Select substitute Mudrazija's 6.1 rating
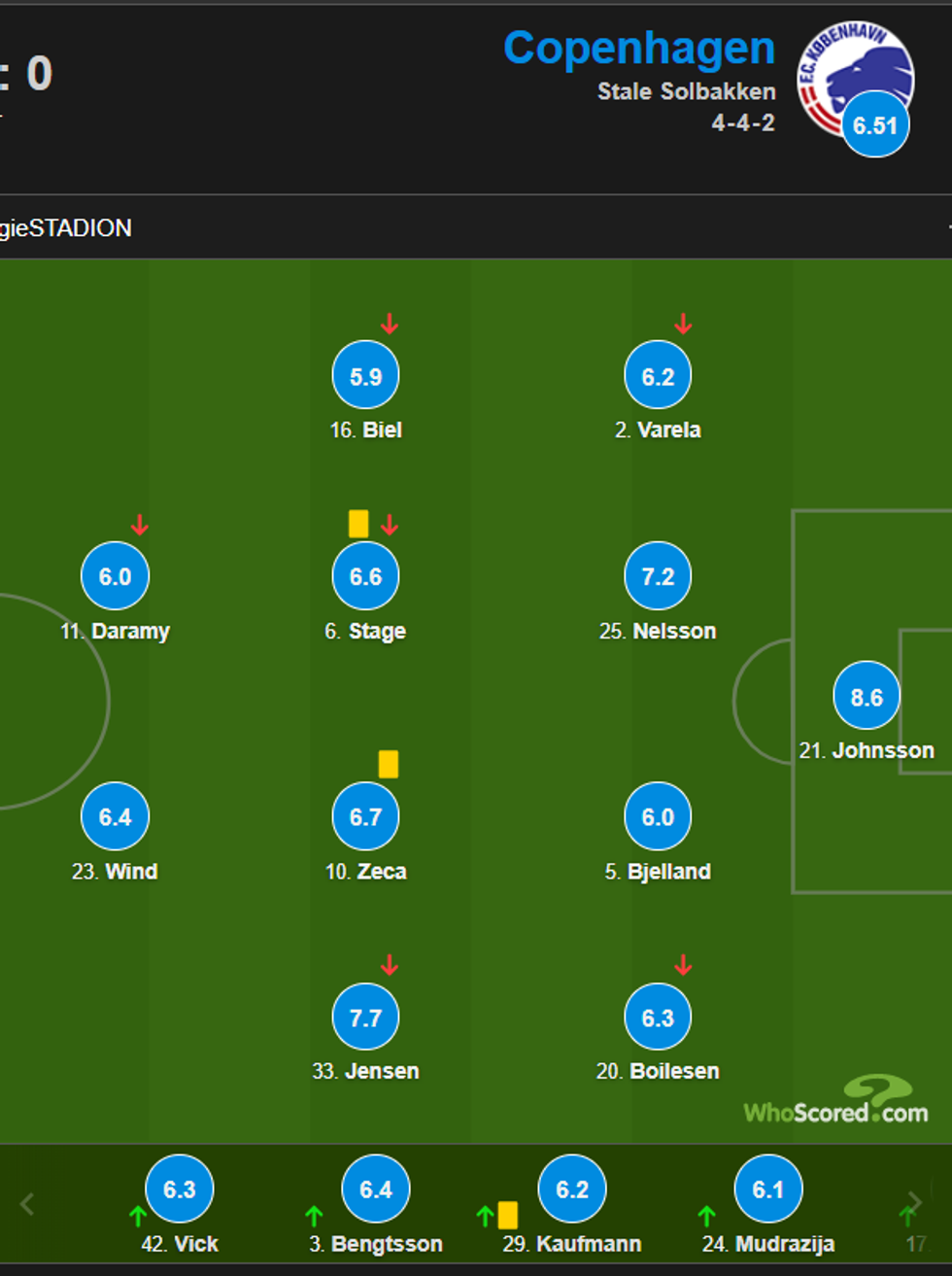Image resolution: width=952 pixels, height=1276 pixels. pos(767,1189)
